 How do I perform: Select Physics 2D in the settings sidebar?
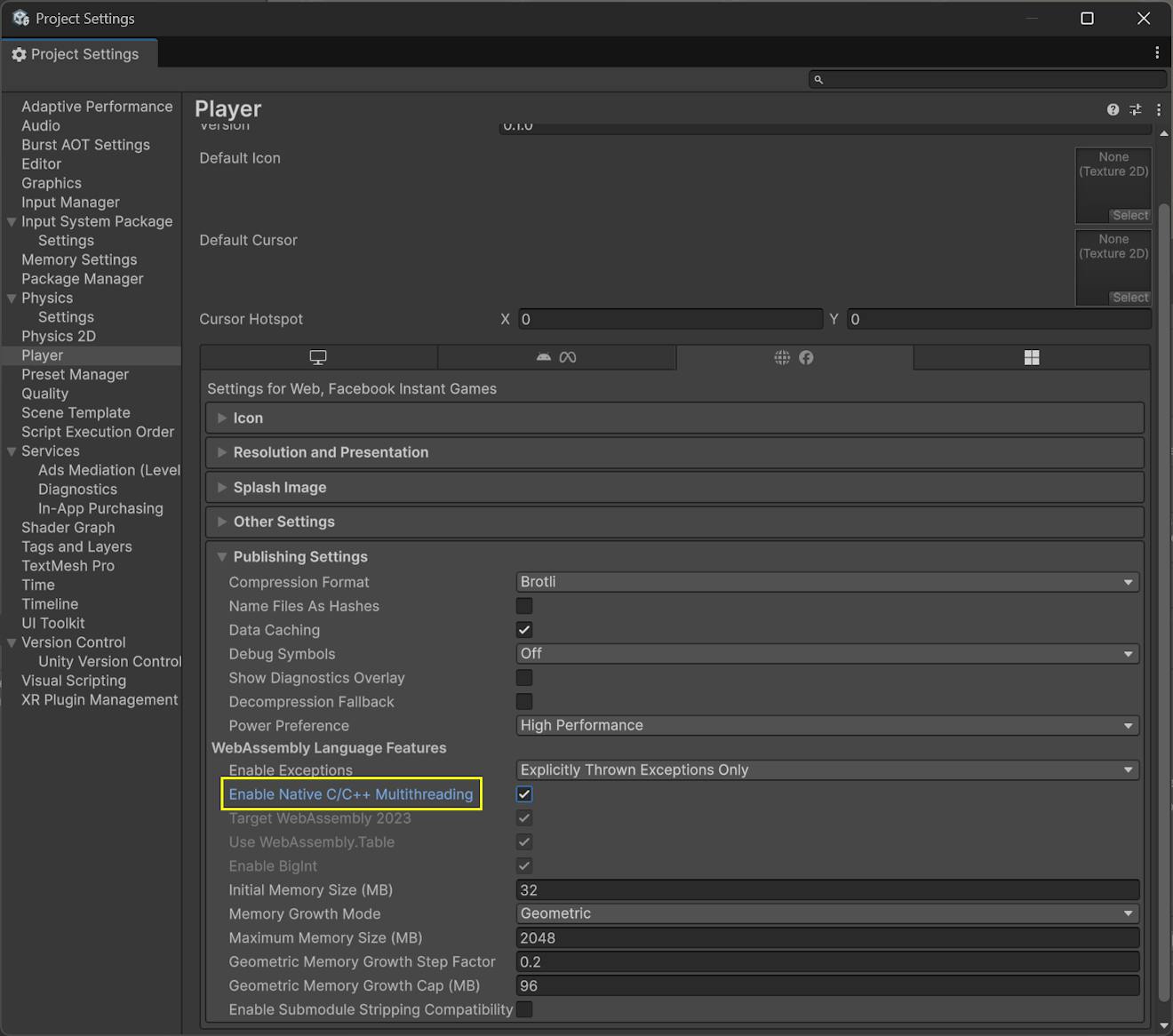pyautogui.click(x=58, y=336)
